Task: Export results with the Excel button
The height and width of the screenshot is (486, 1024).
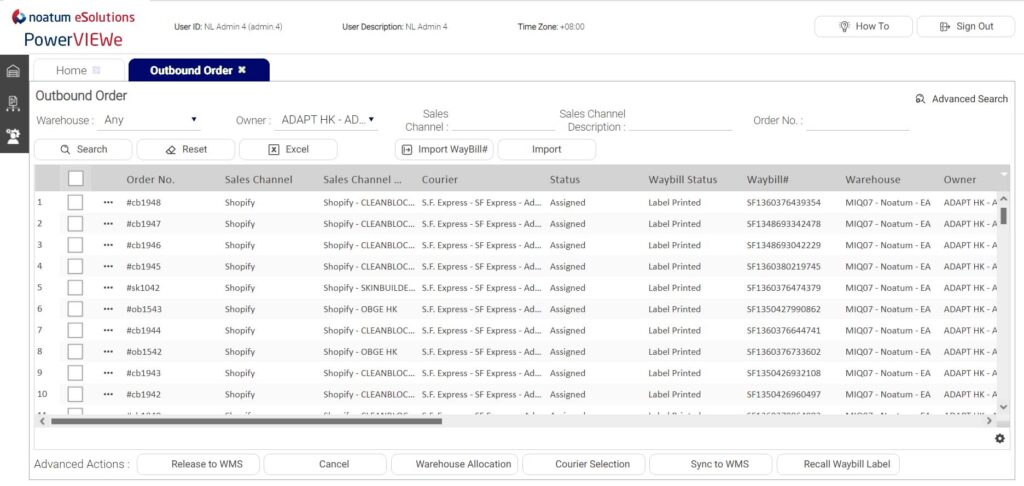Action: tap(288, 149)
